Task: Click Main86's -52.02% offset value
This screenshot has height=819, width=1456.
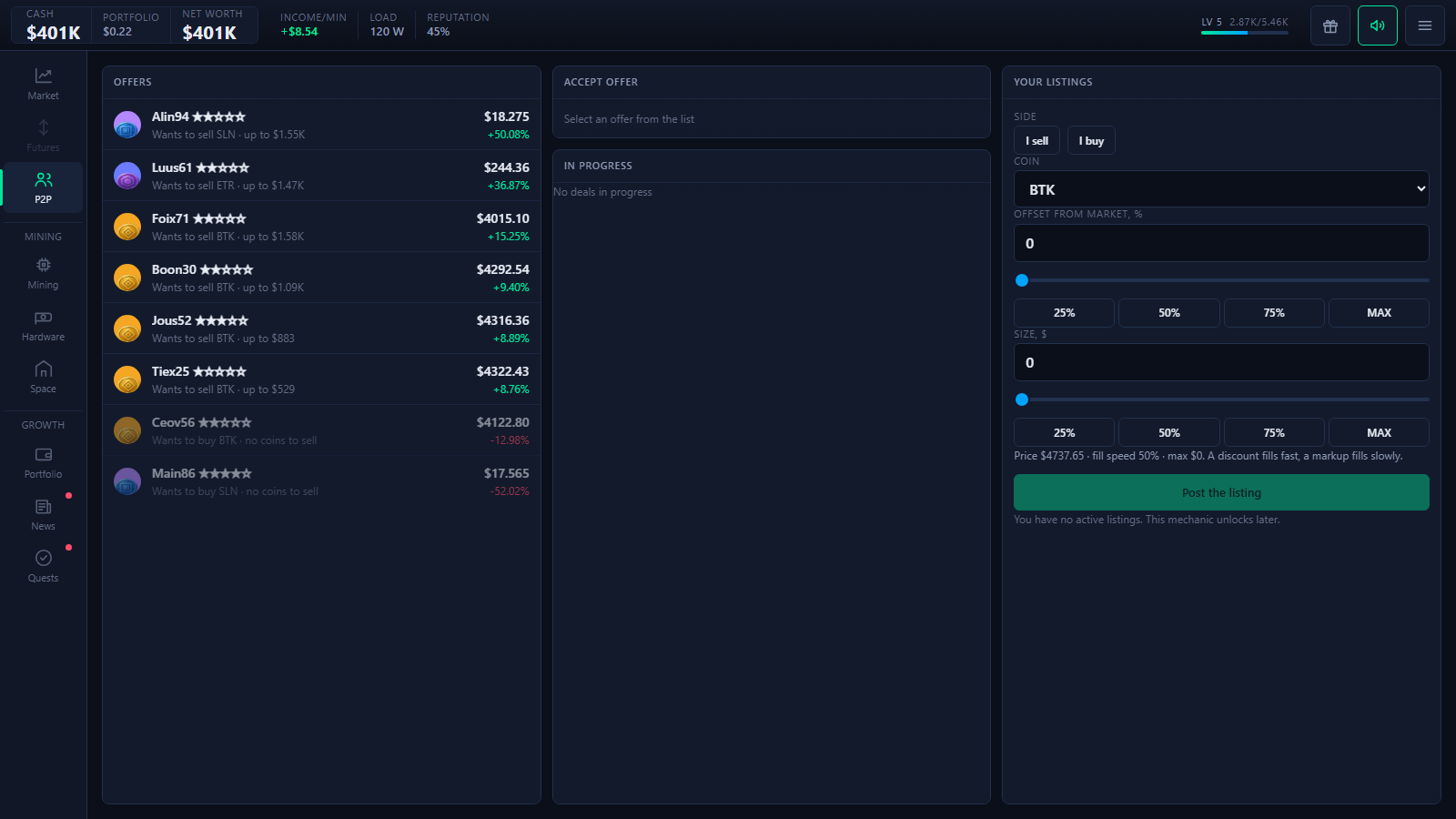Action: pyautogui.click(x=510, y=491)
